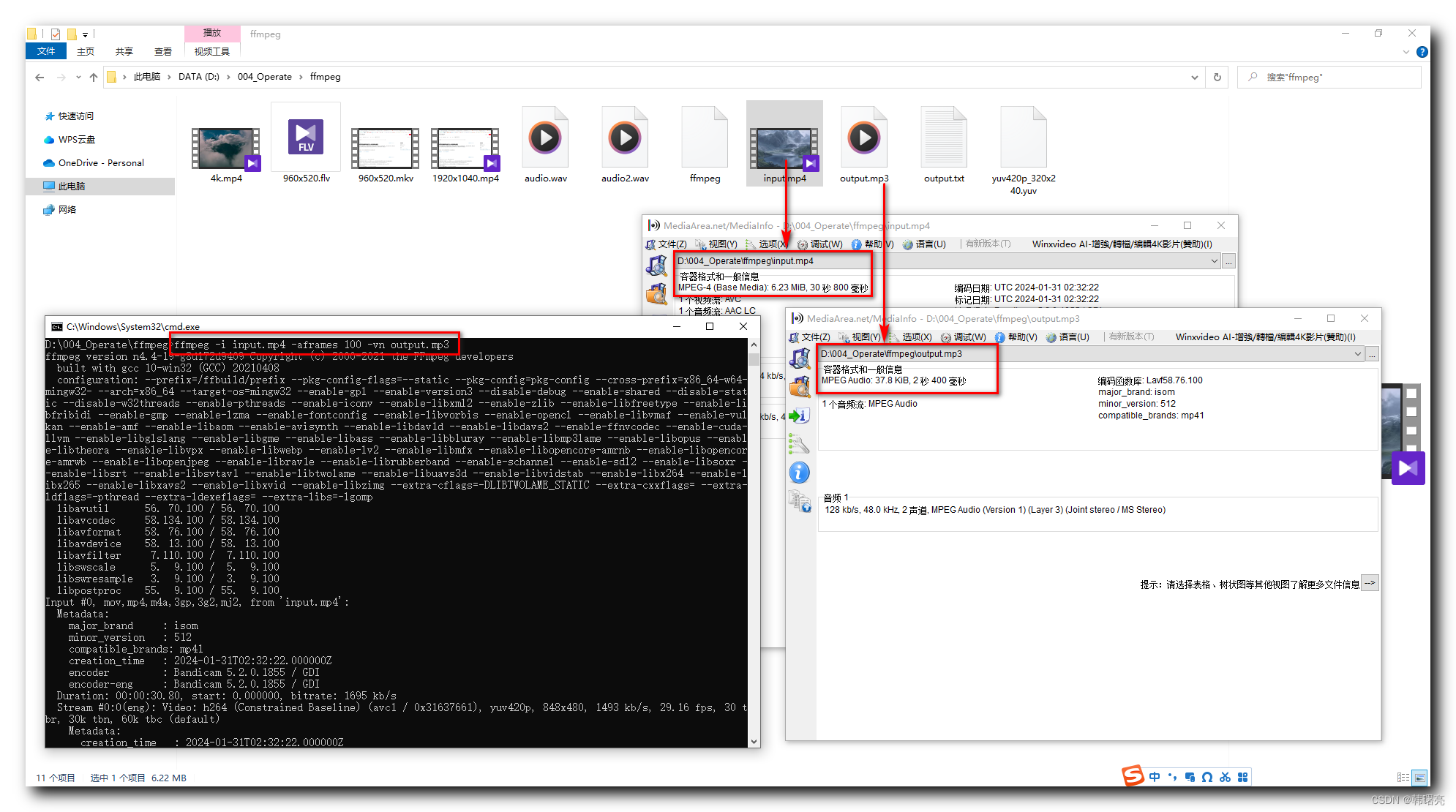Select the output.mp3 file icon
This screenshot has width=1456, height=812.
[x=864, y=138]
